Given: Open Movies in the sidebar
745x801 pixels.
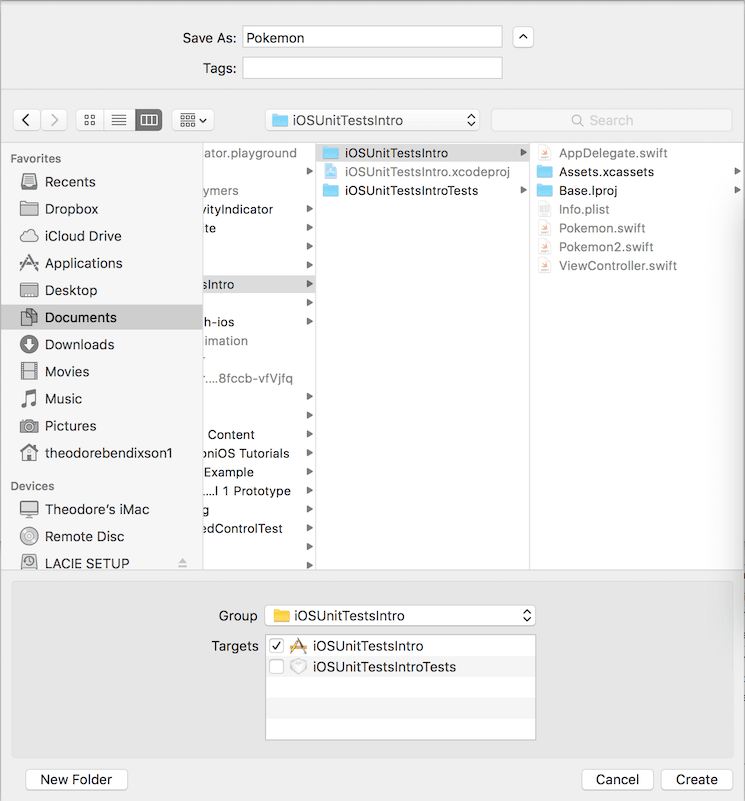Looking at the screenshot, I should coord(101,371).
